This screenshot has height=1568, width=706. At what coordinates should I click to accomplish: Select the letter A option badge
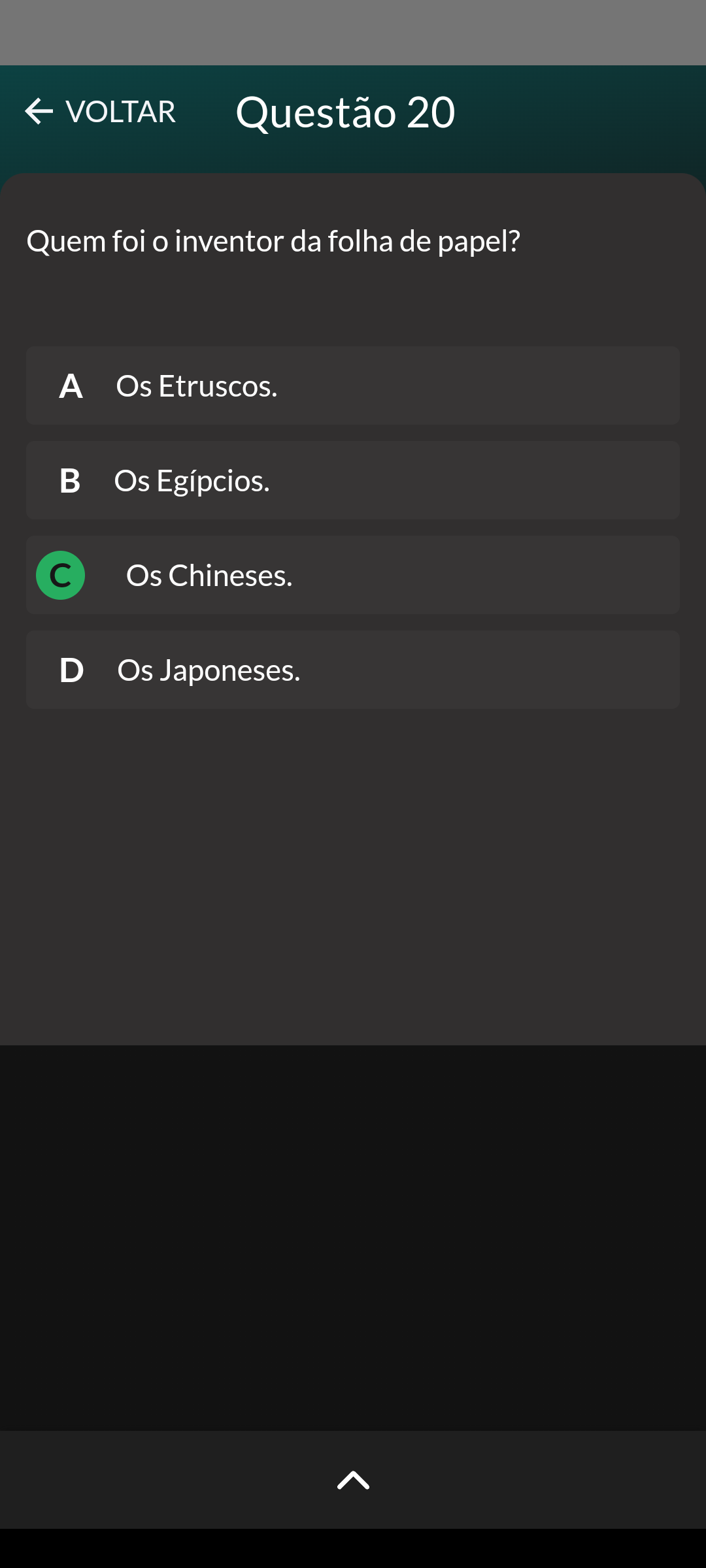click(71, 386)
